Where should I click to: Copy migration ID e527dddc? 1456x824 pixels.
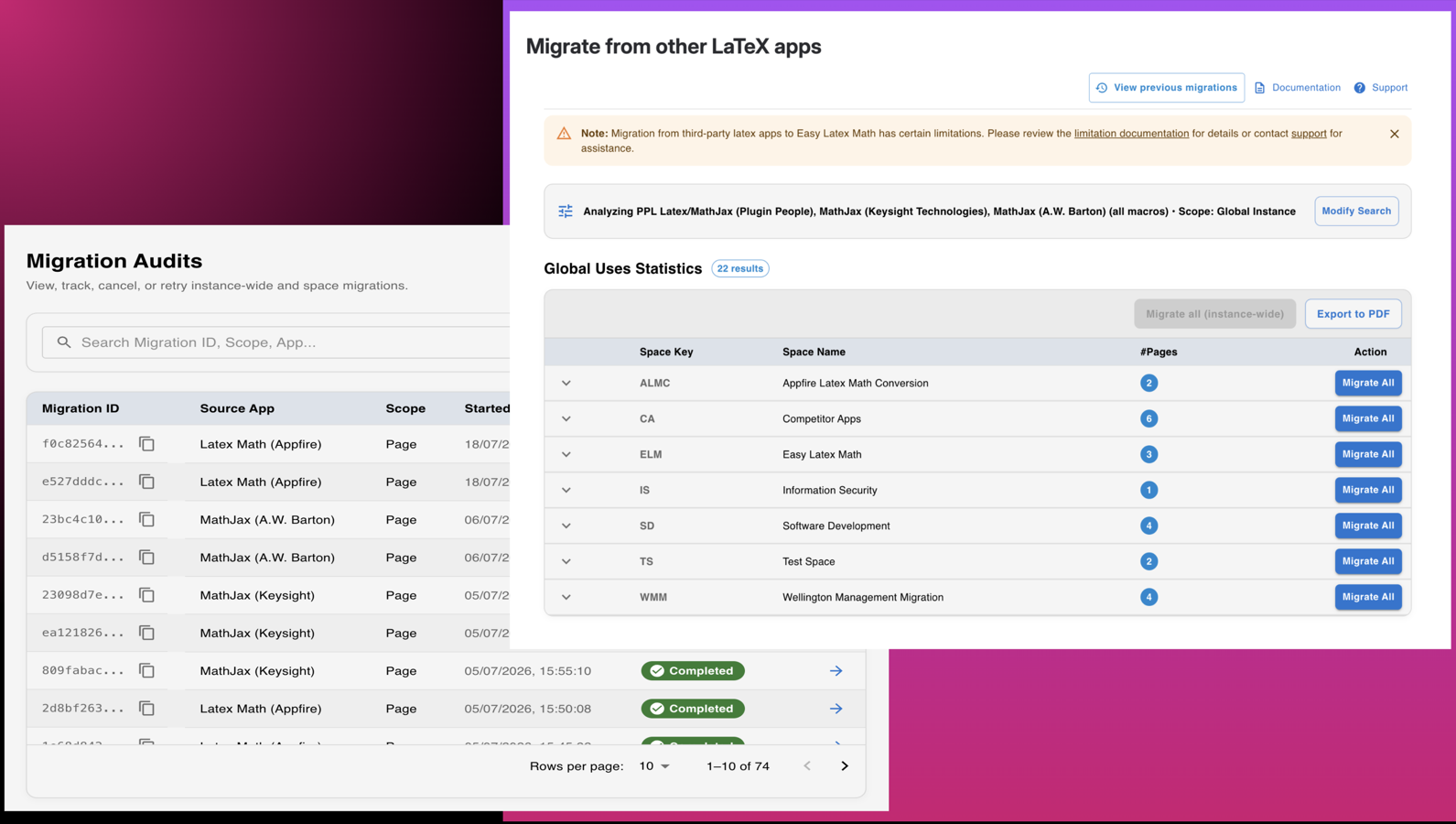click(x=146, y=482)
